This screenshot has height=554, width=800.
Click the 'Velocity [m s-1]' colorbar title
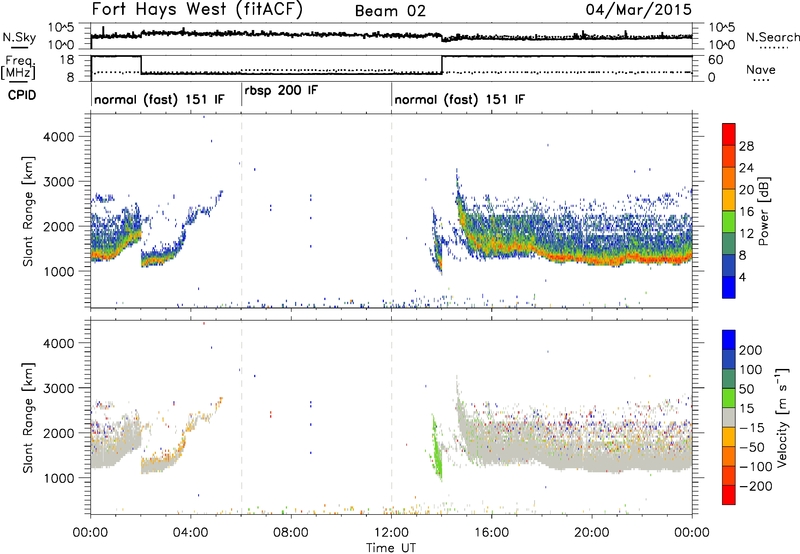pyautogui.click(x=782, y=417)
